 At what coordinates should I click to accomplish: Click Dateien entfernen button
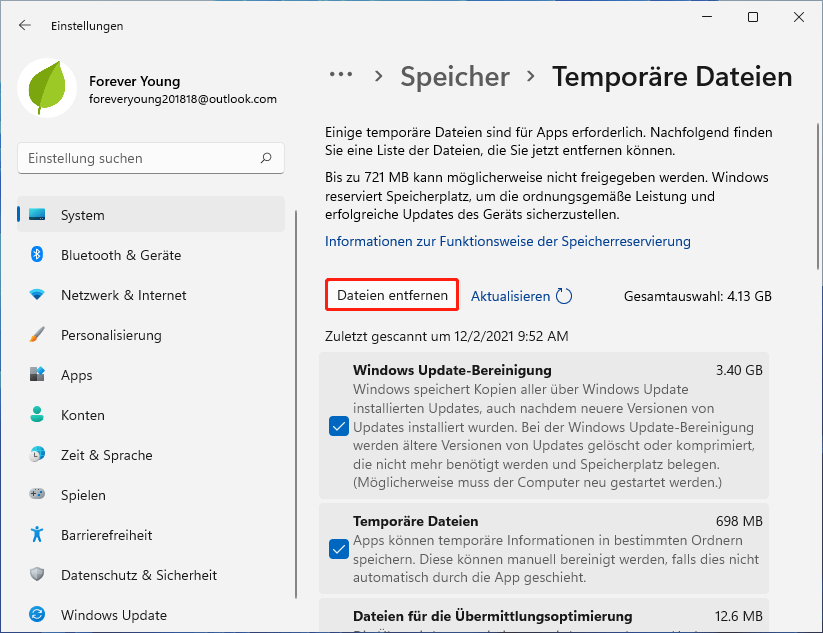click(x=392, y=295)
